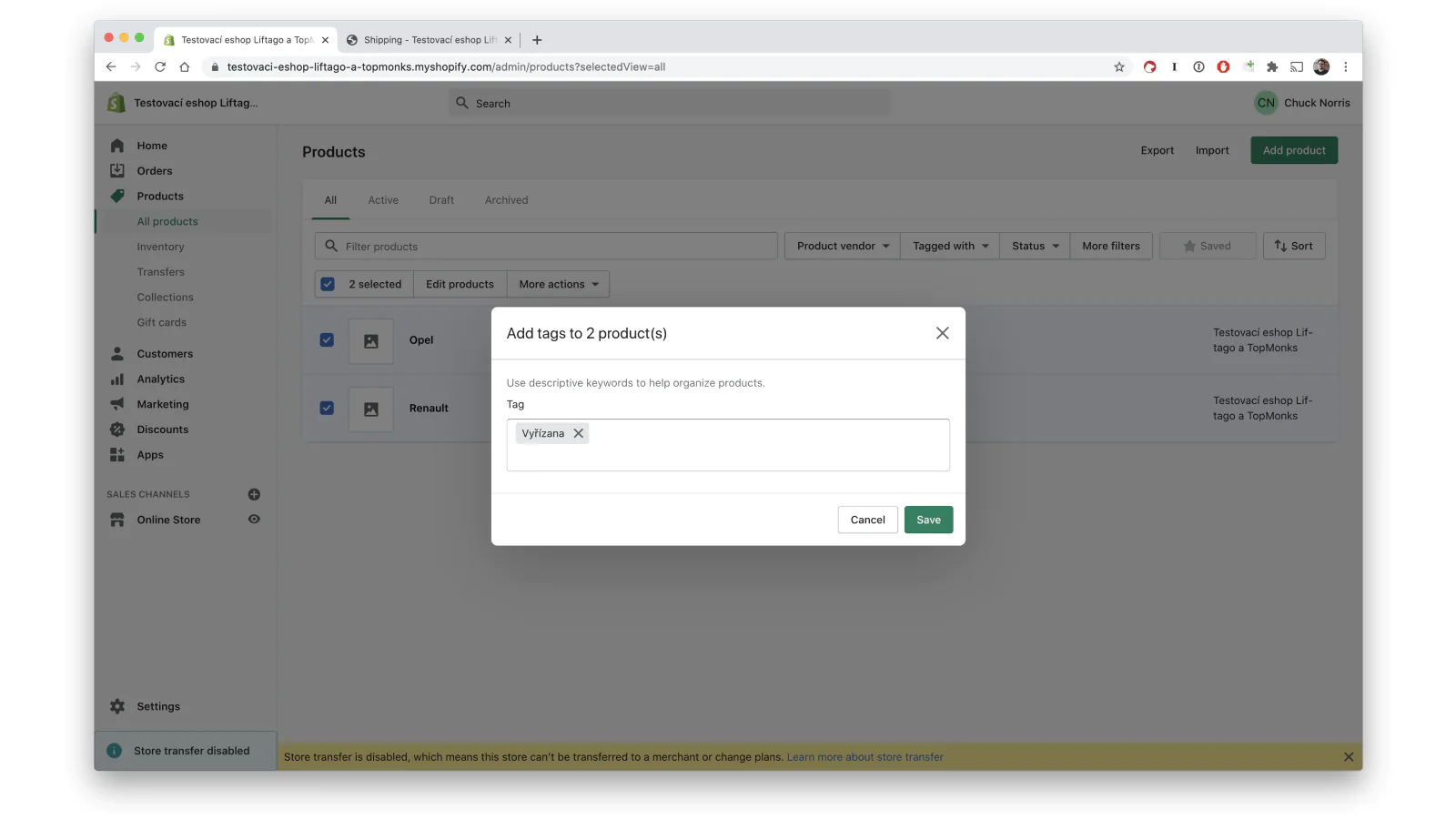
Task: Click the Products tag icon in the sidebar
Action: [x=117, y=196]
